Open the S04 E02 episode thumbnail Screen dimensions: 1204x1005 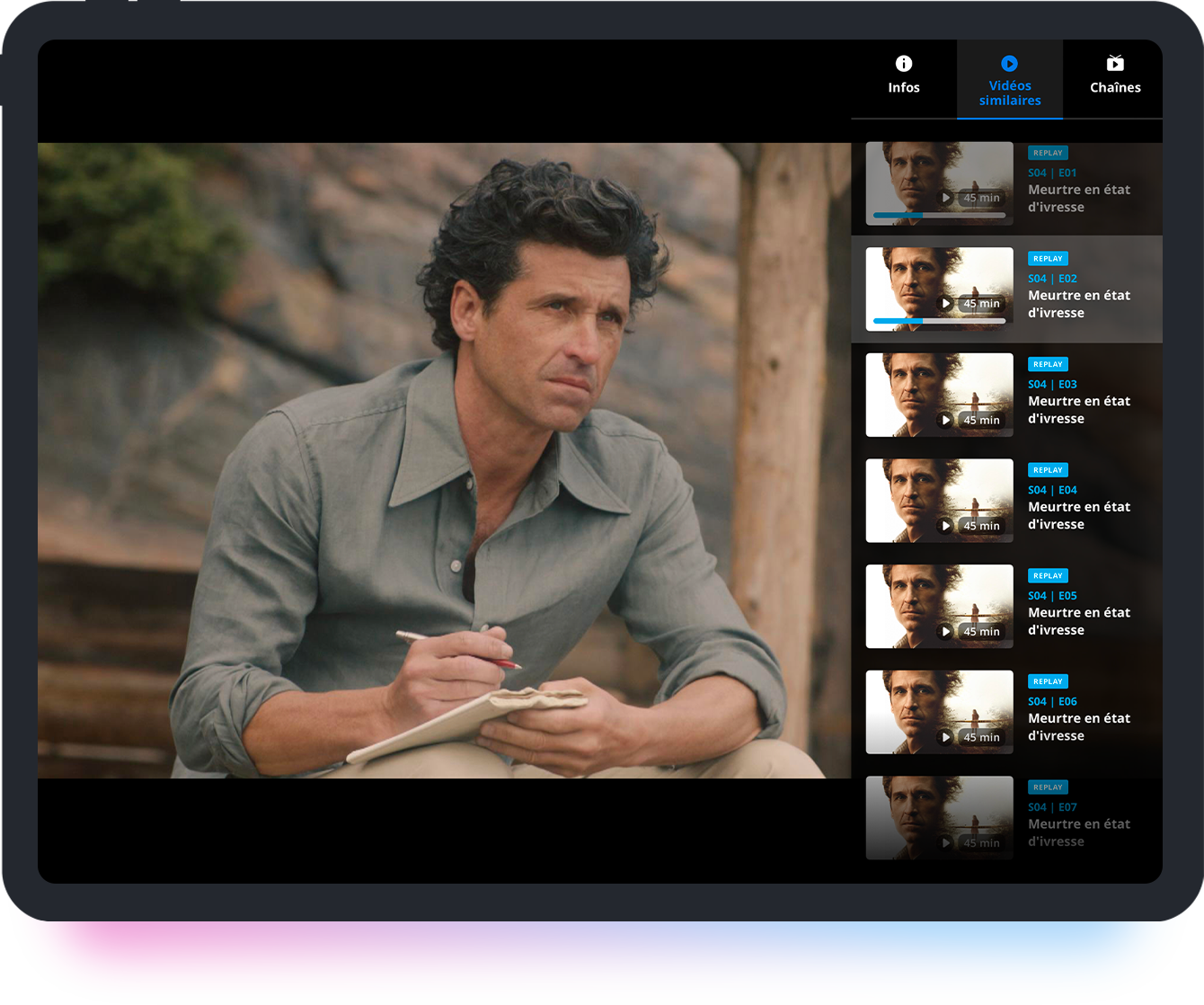[940, 289]
